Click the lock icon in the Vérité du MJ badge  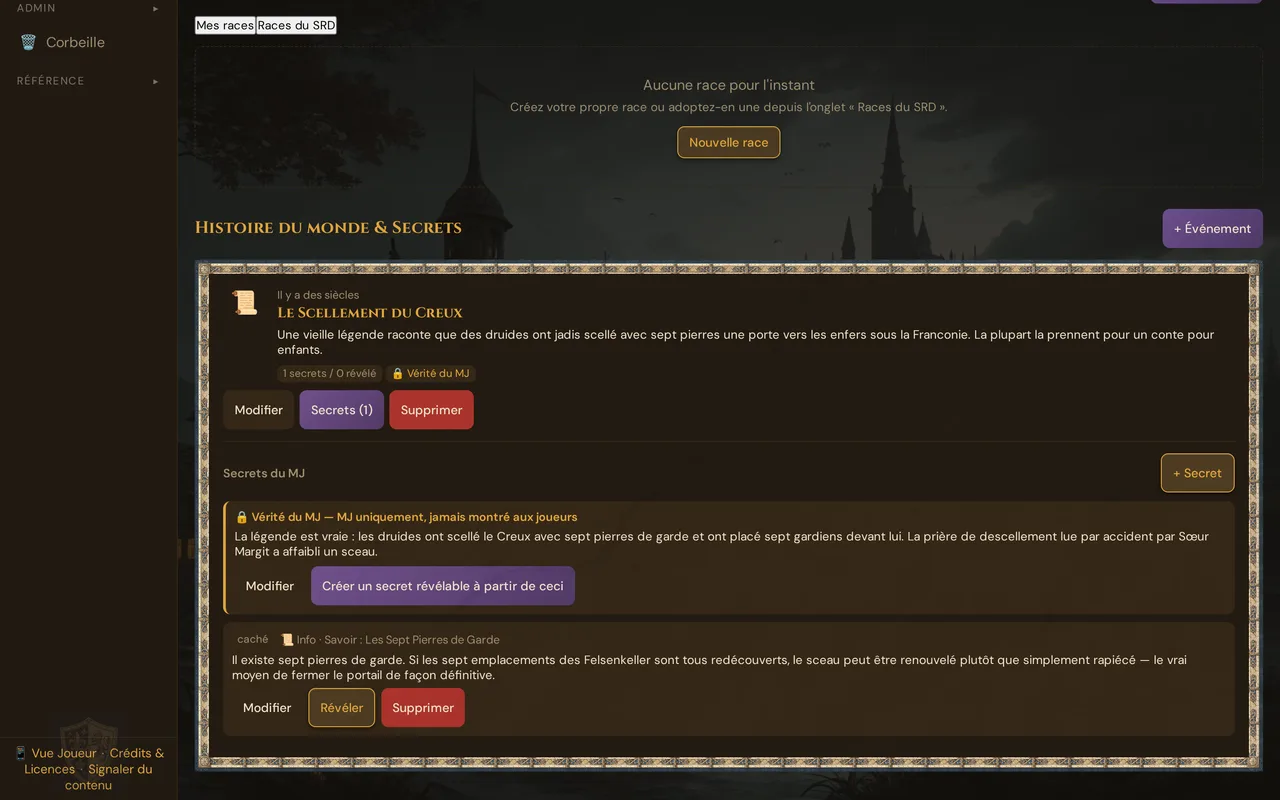pyautogui.click(x=397, y=373)
